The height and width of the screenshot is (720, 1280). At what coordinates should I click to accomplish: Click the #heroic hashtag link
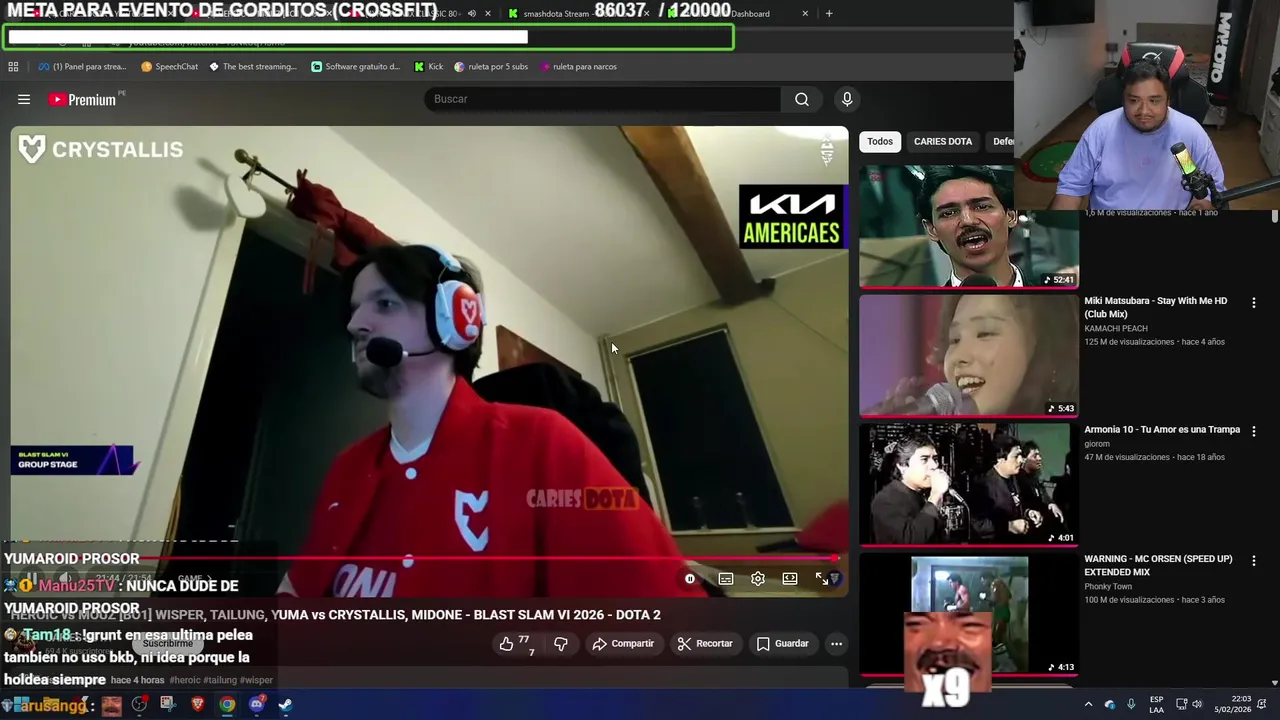[x=186, y=680]
